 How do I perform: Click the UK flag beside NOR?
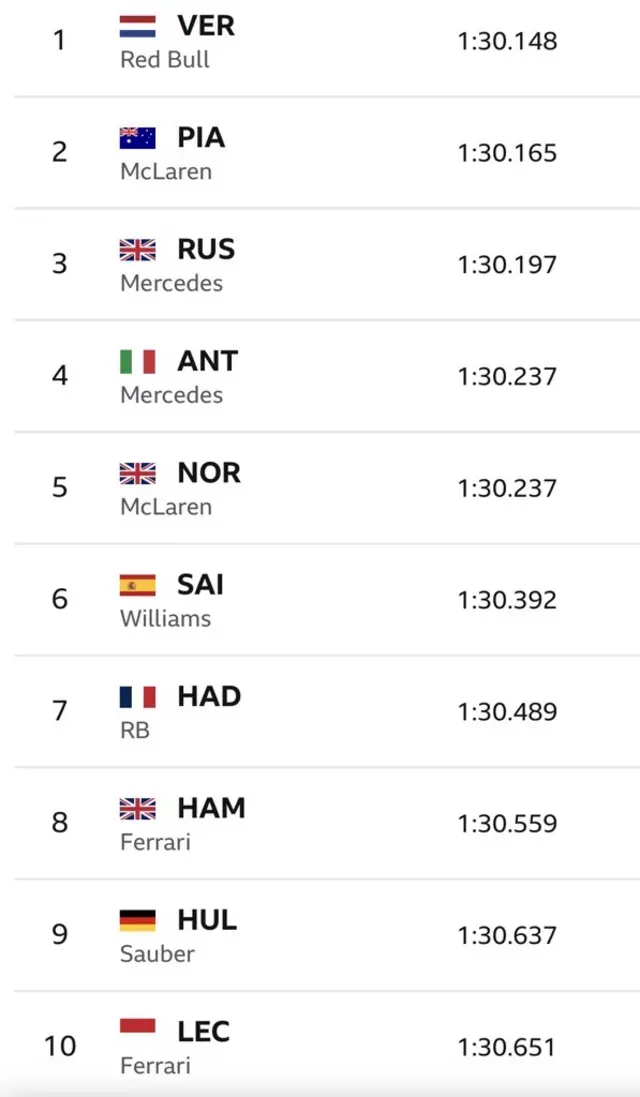[x=137, y=473]
